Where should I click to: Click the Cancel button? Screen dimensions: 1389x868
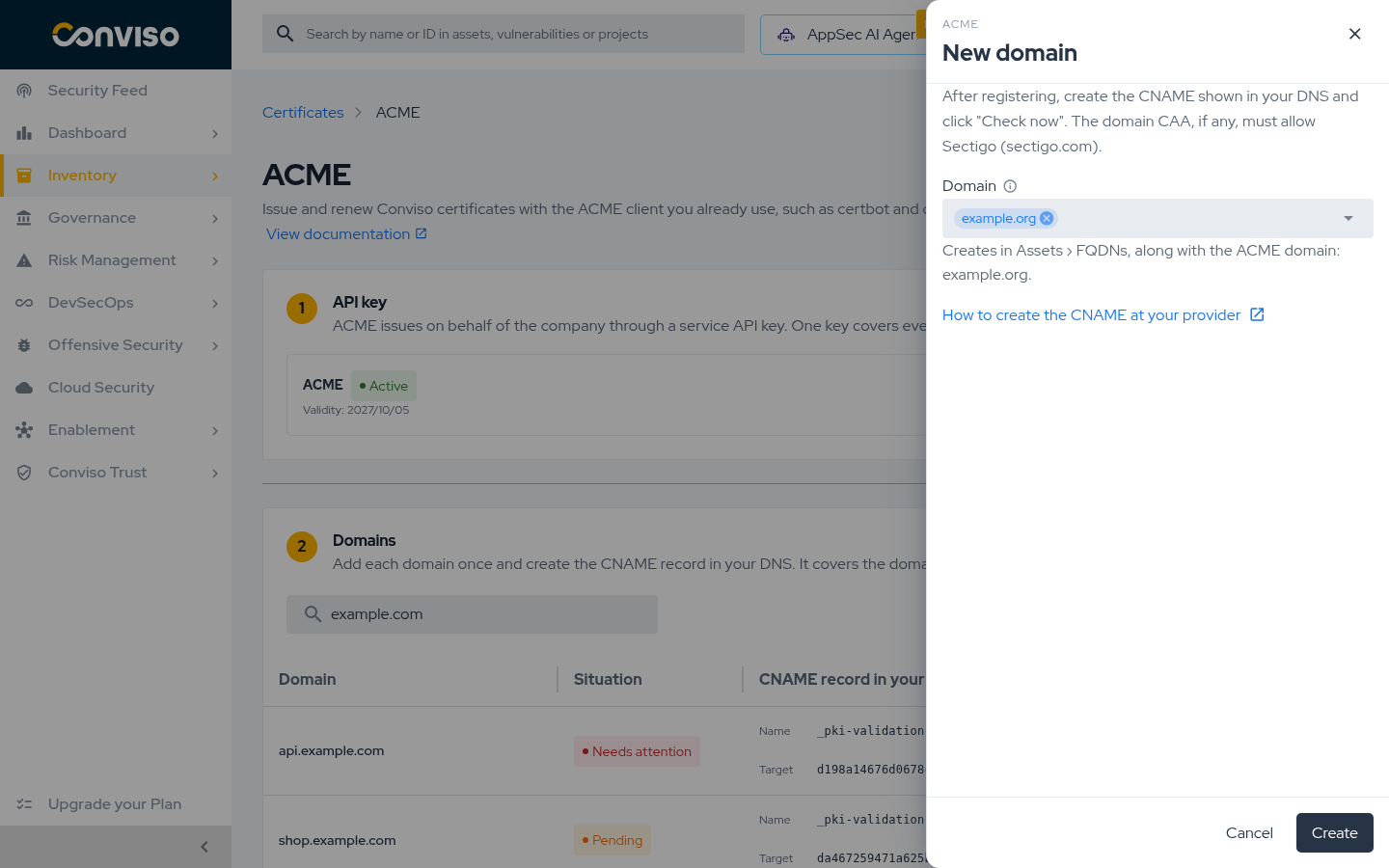[x=1249, y=833]
